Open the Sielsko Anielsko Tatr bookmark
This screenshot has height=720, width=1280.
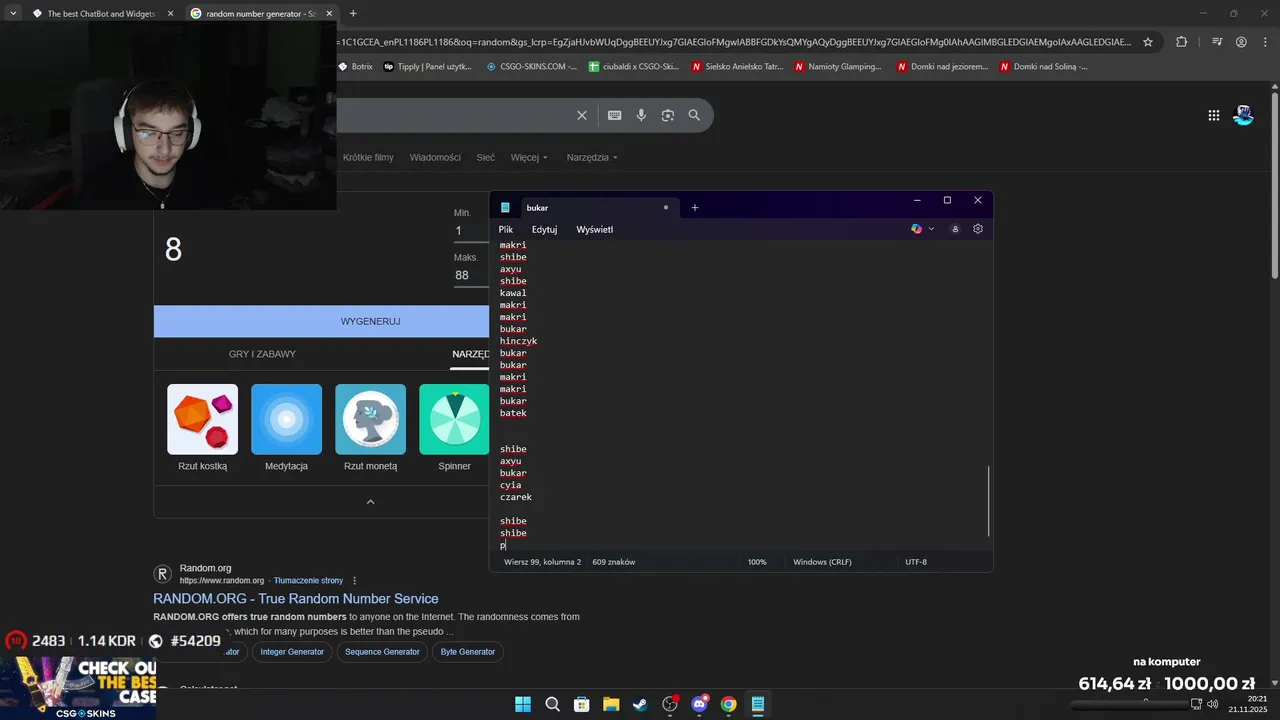[x=735, y=67]
